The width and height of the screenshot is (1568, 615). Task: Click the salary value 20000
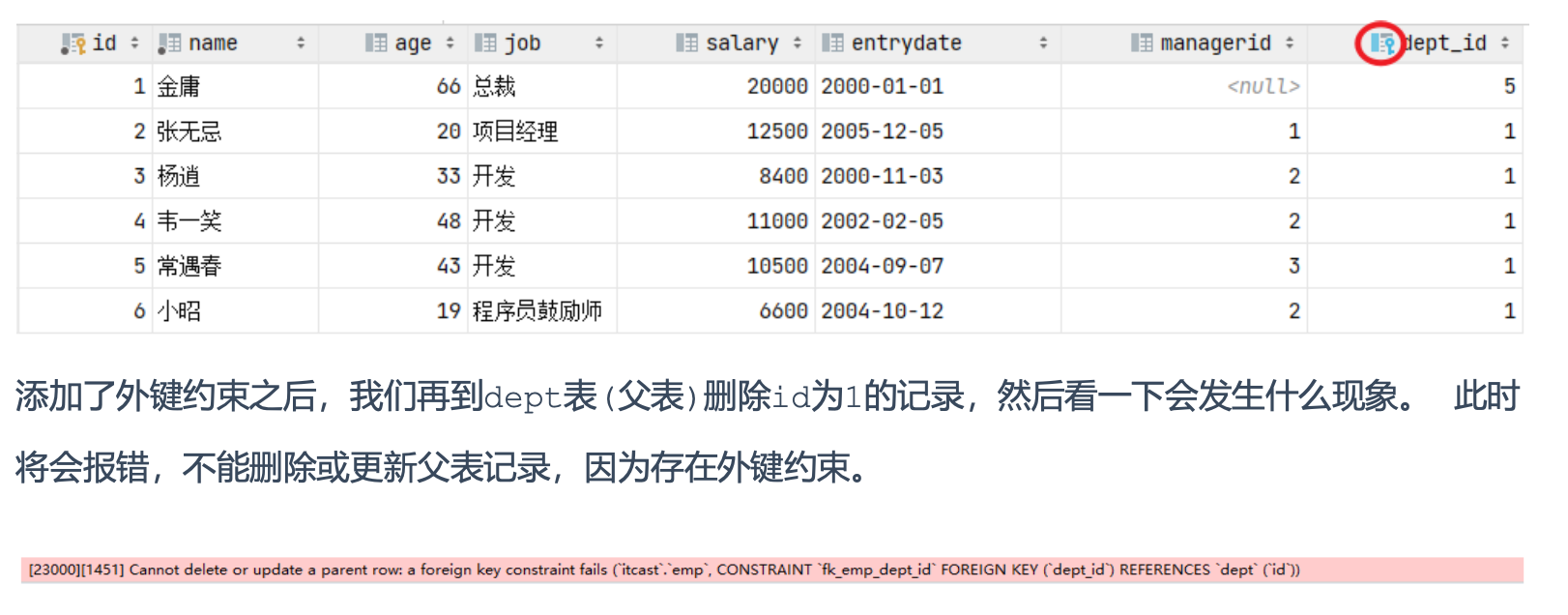pyautogui.click(x=777, y=86)
